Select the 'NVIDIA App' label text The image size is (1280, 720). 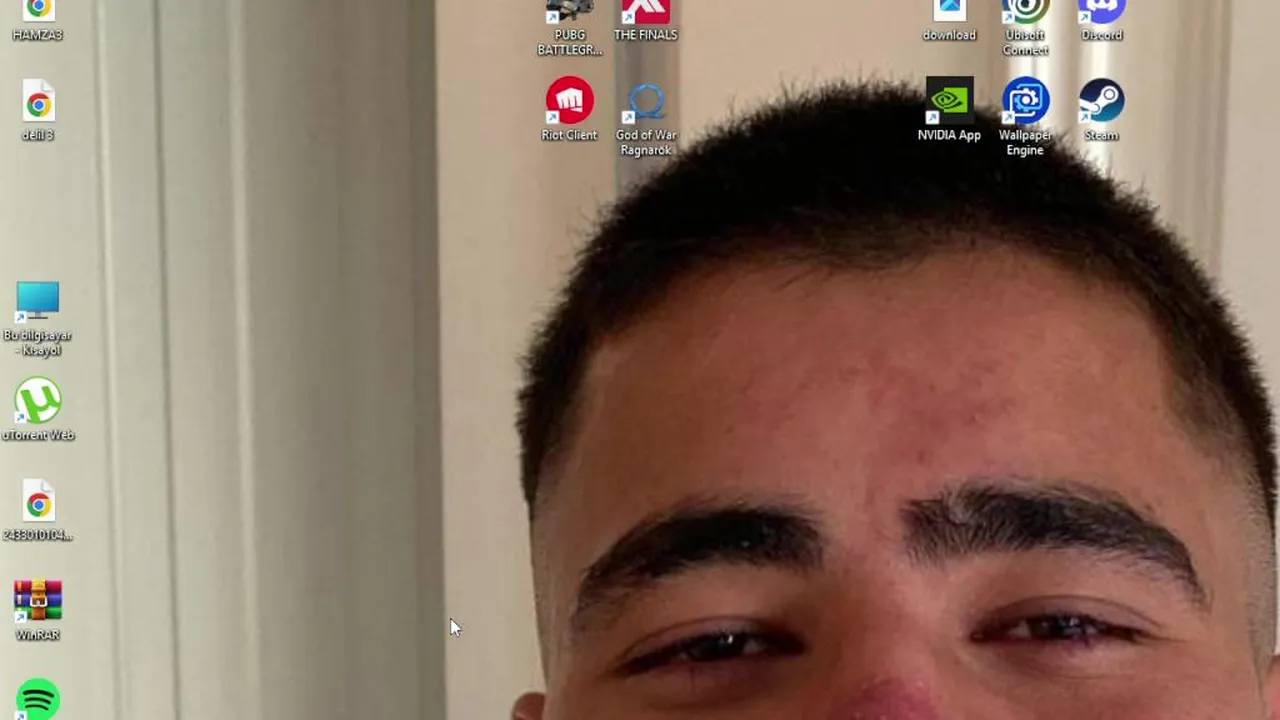click(949, 135)
